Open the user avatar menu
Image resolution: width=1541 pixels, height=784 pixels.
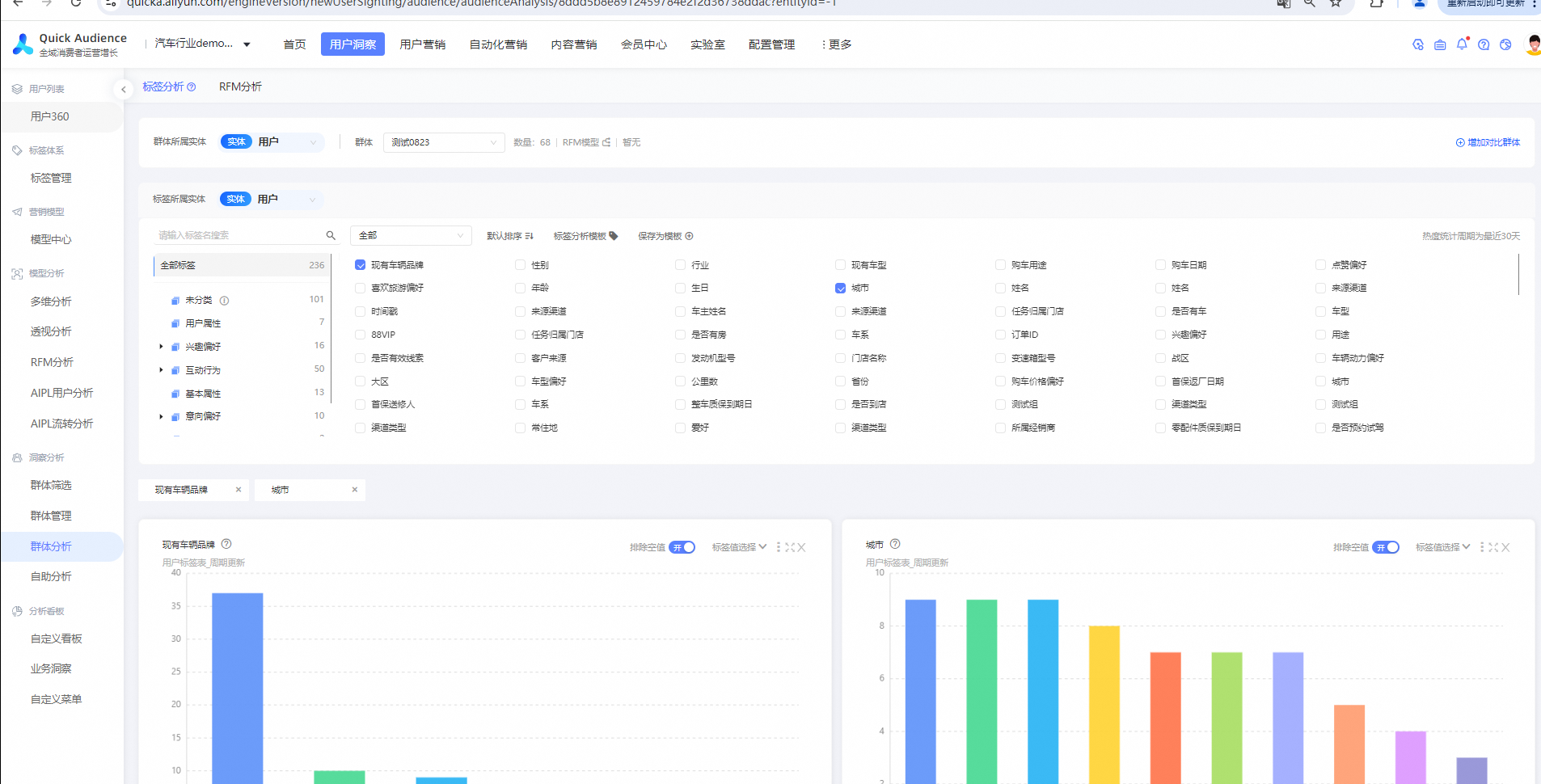coord(1532,44)
